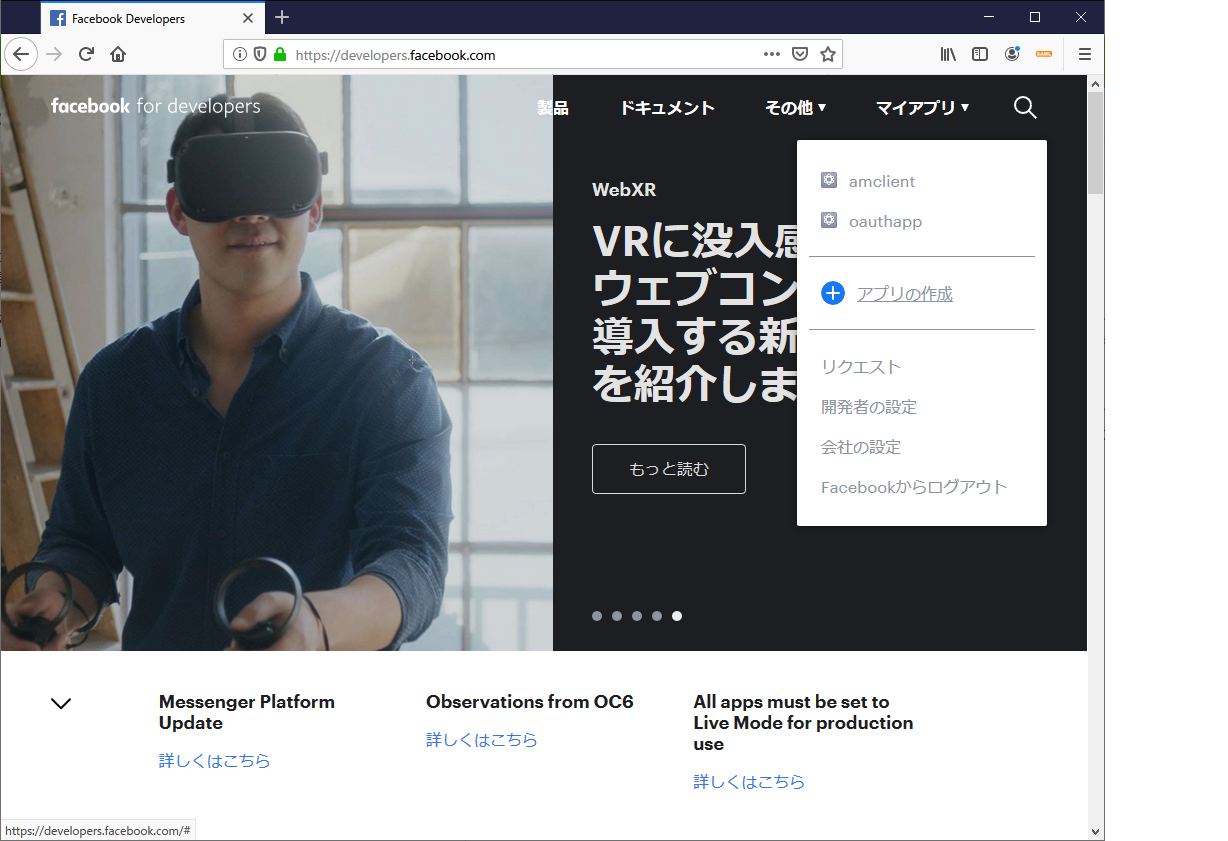Click the Facebook favicon on the tab
Viewport: 1228px width, 841px height.
tap(58, 18)
